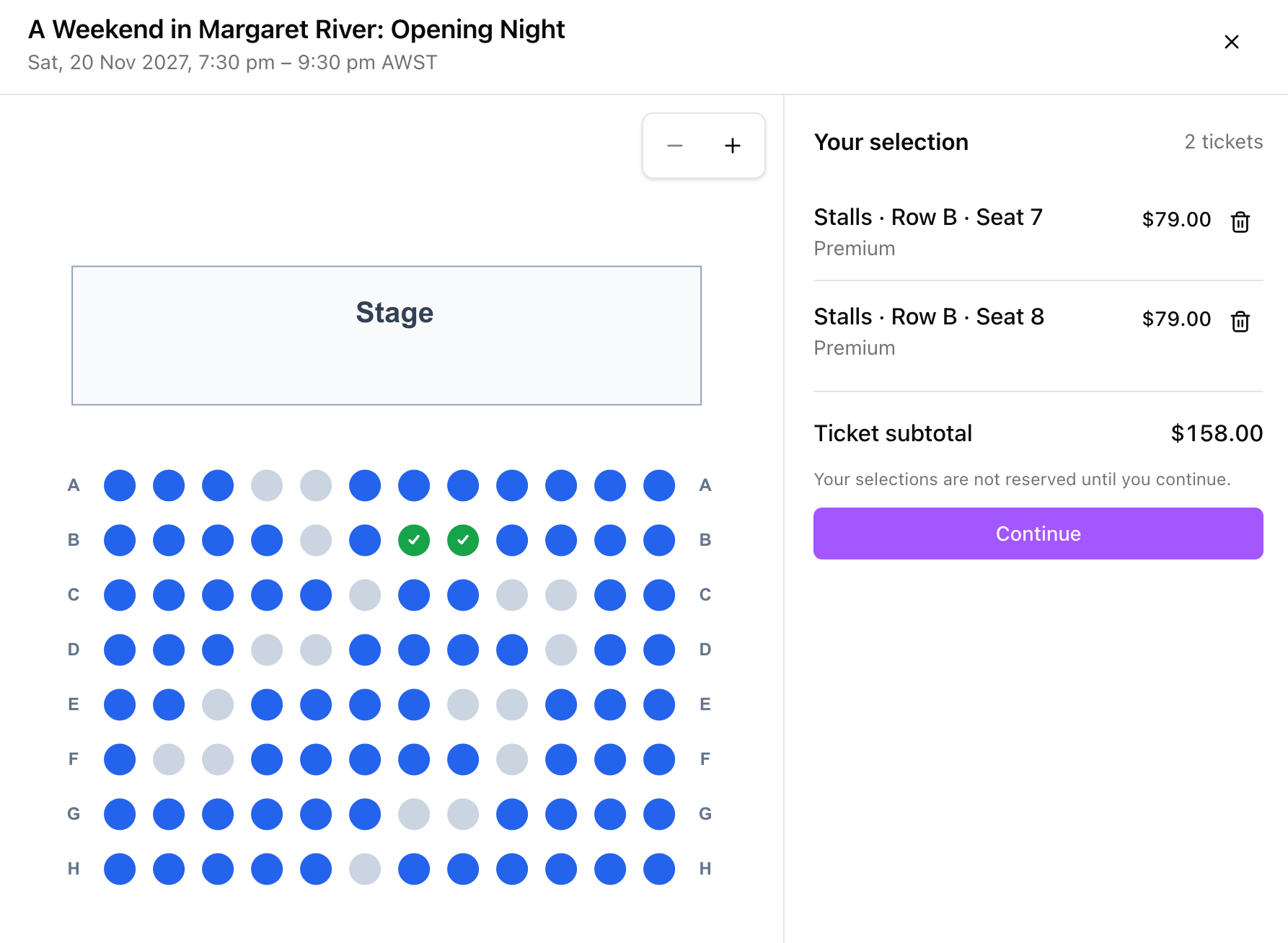1288x943 pixels.
Task: Select seat 6 in row B
Action: click(x=365, y=540)
